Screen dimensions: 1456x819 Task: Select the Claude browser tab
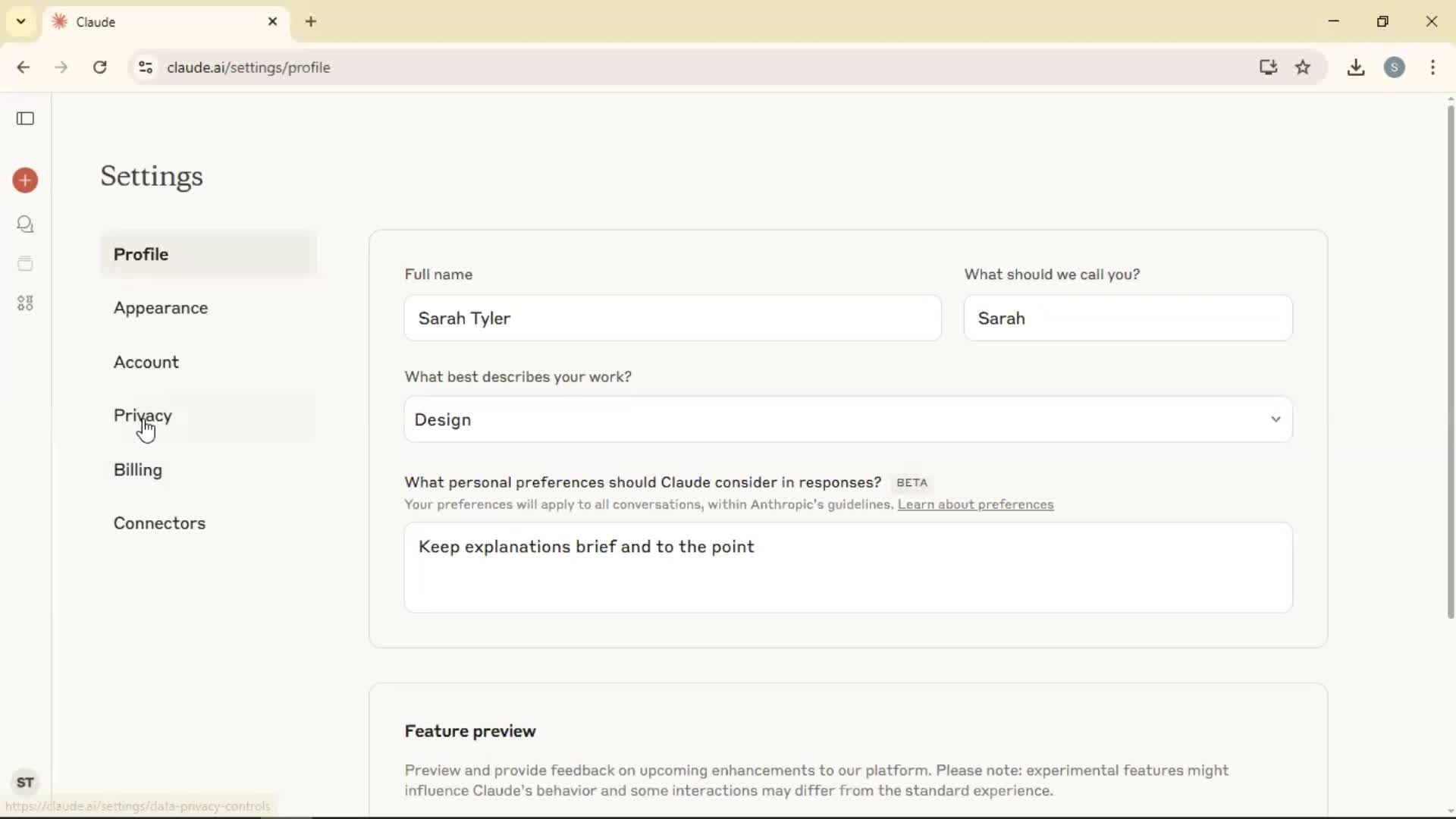167,22
